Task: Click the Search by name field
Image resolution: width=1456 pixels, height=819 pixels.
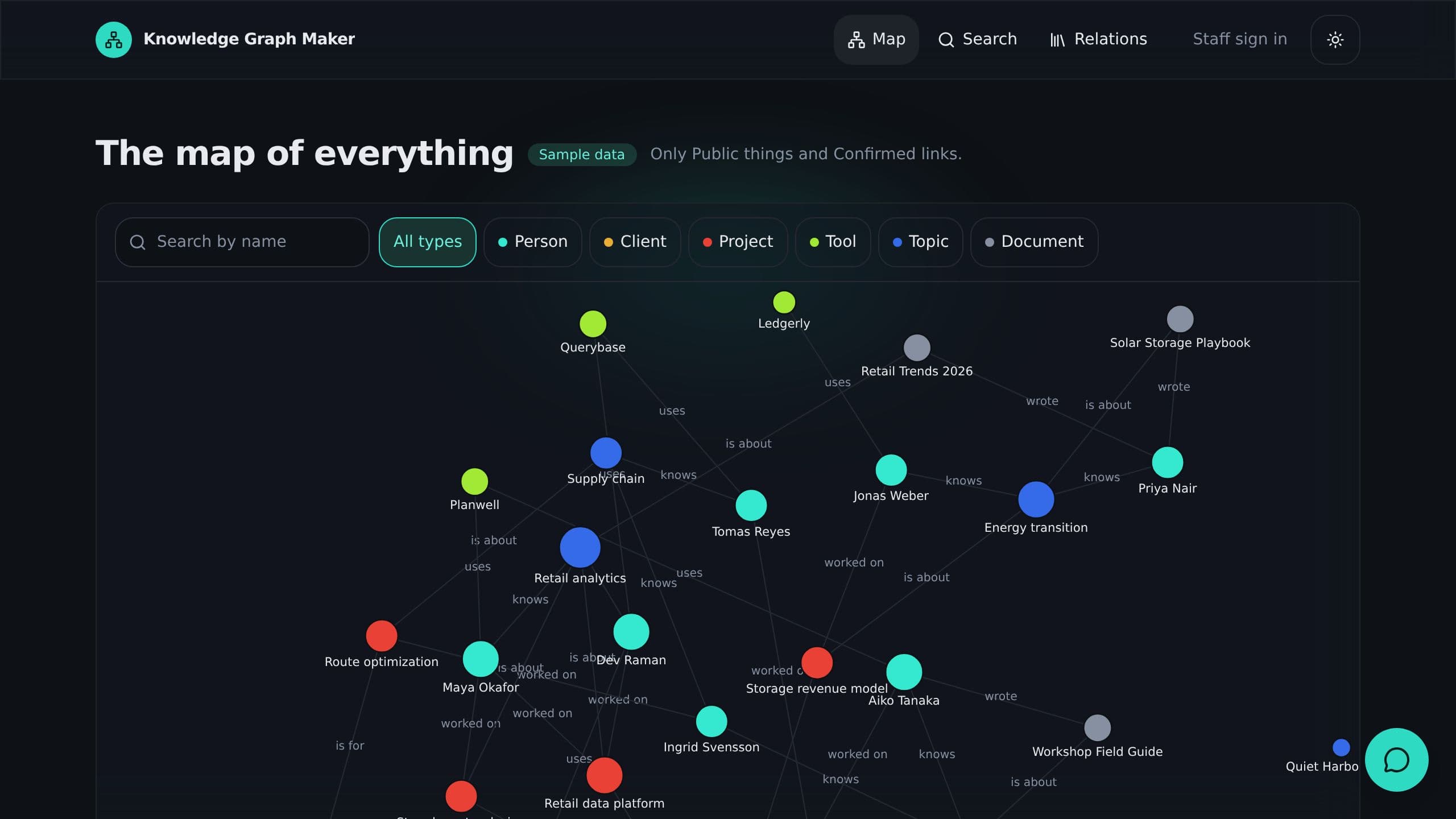Action: pyautogui.click(x=242, y=242)
